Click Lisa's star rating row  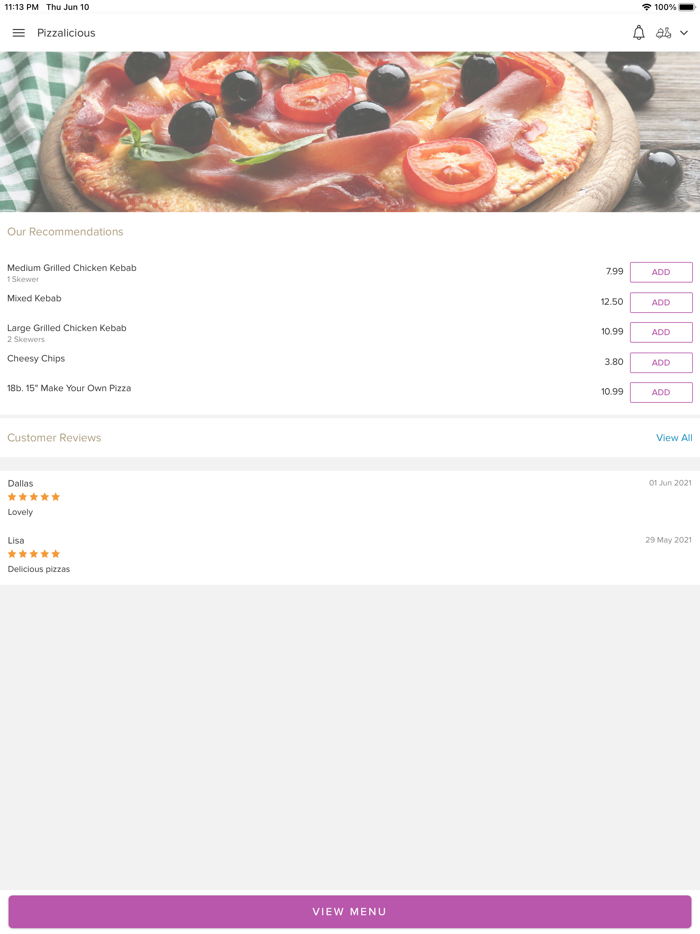coord(33,554)
